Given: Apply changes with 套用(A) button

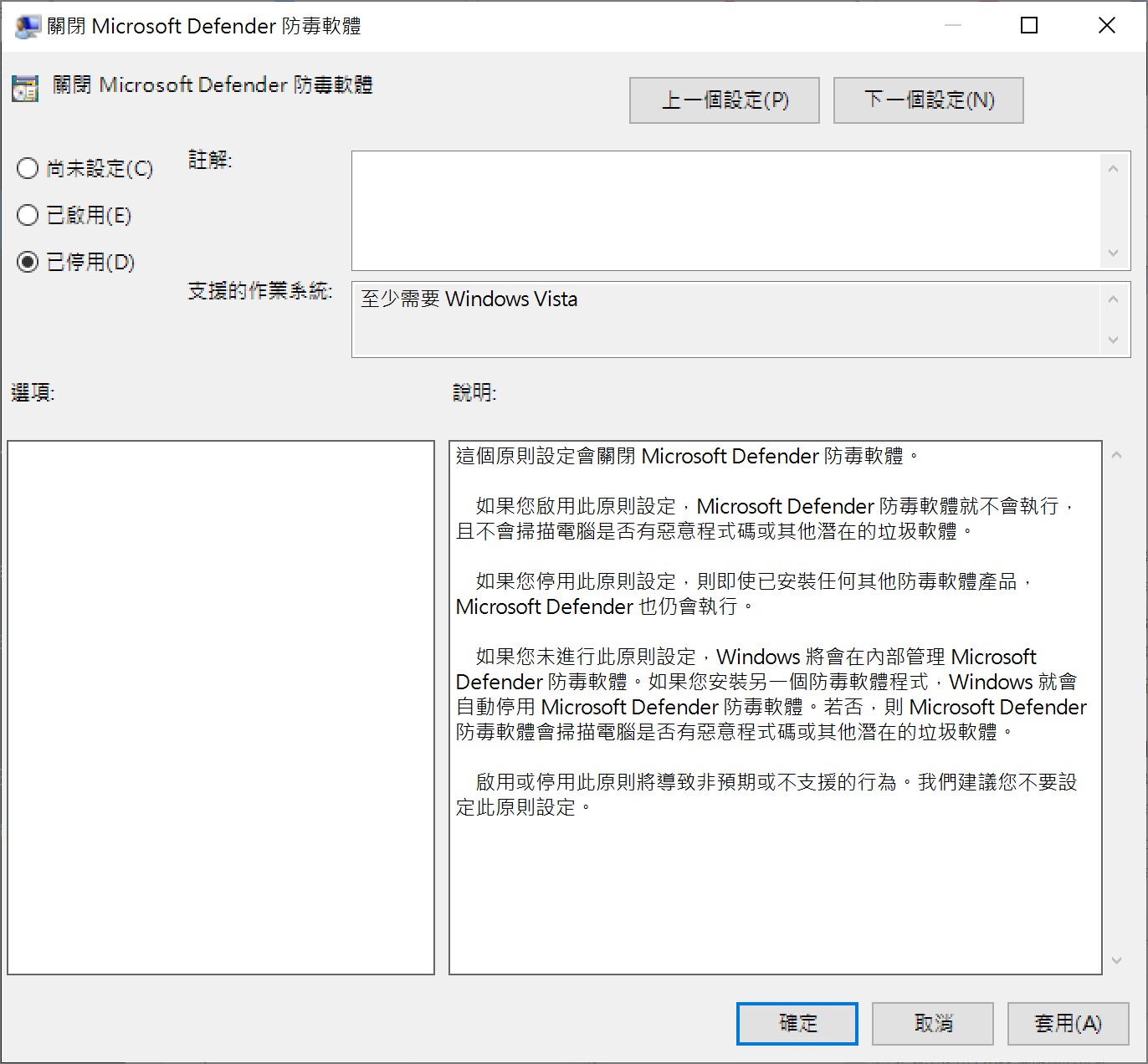Looking at the screenshot, I should 1069,1023.
